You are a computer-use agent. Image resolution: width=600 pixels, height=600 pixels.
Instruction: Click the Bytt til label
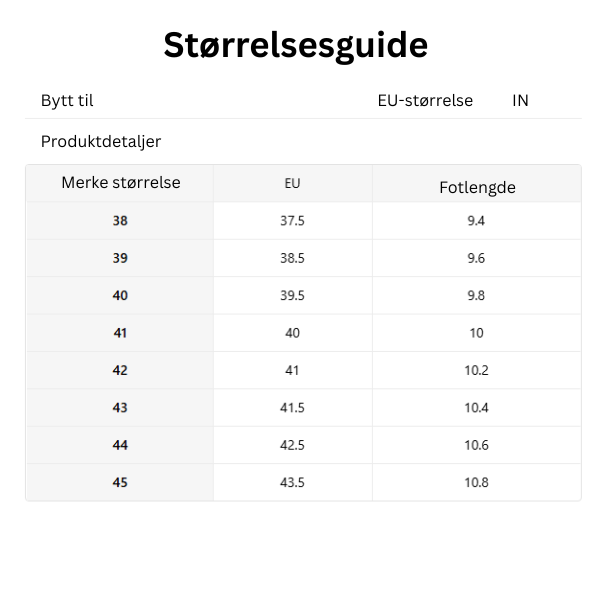[x=67, y=101]
